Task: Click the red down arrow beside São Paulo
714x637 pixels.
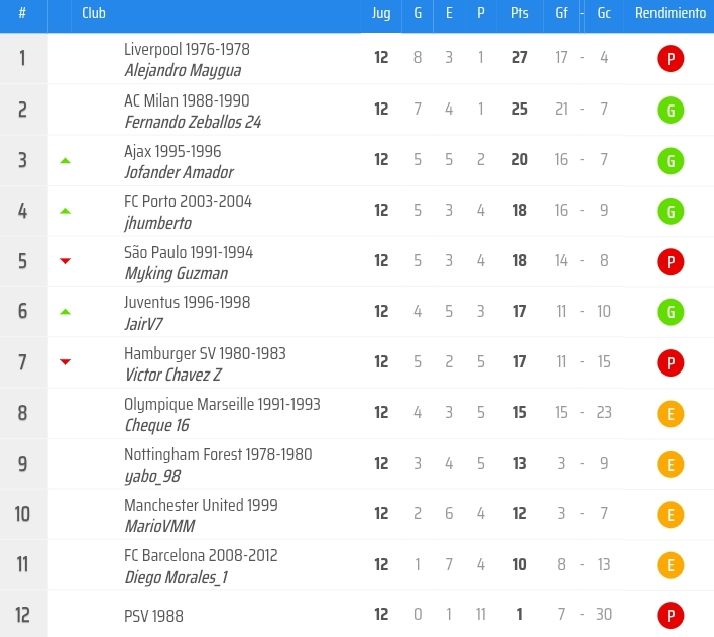Action: (66, 261)
